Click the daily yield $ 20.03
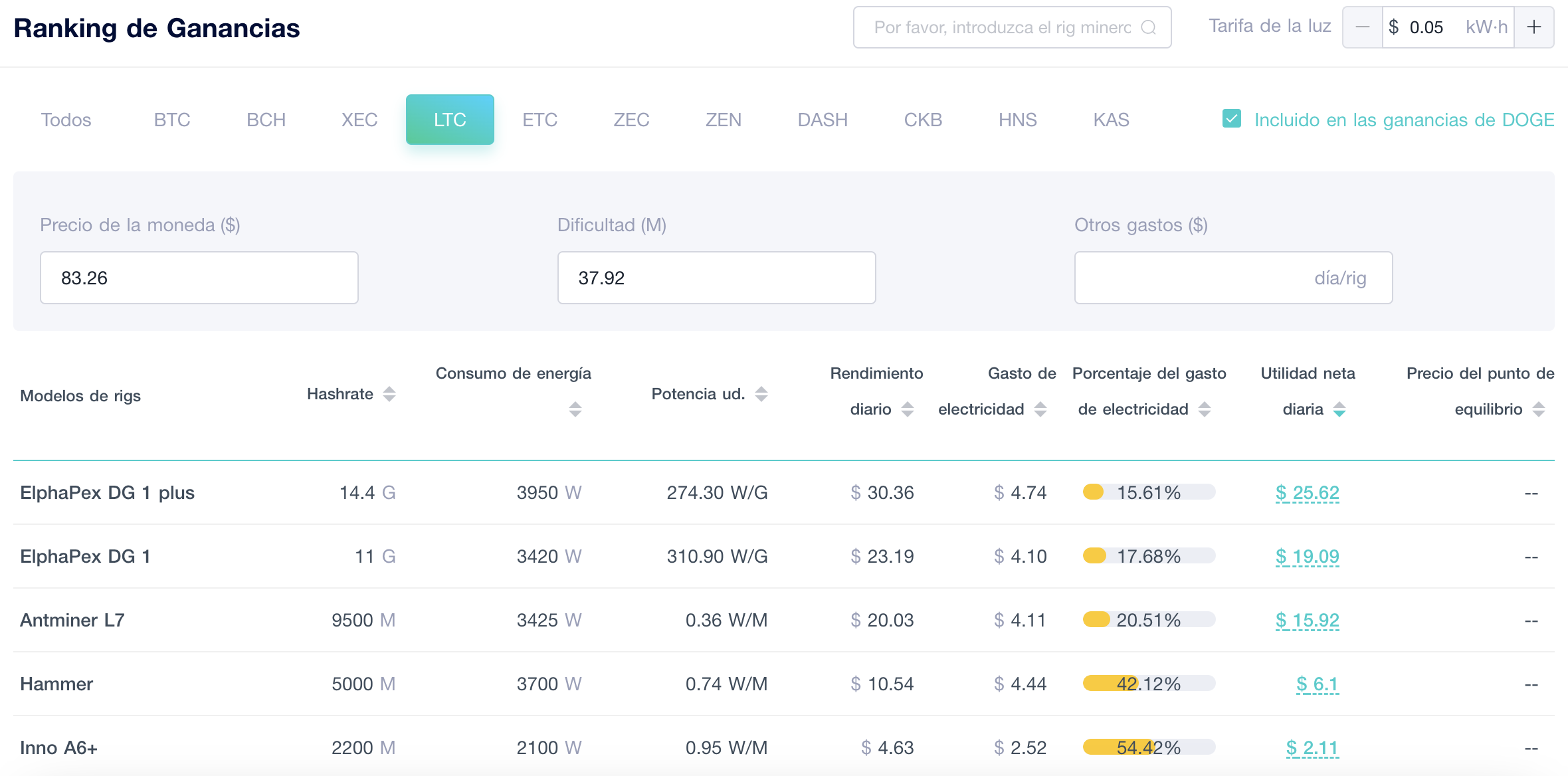The image size is (1568, 776). [x=882, y=621]
